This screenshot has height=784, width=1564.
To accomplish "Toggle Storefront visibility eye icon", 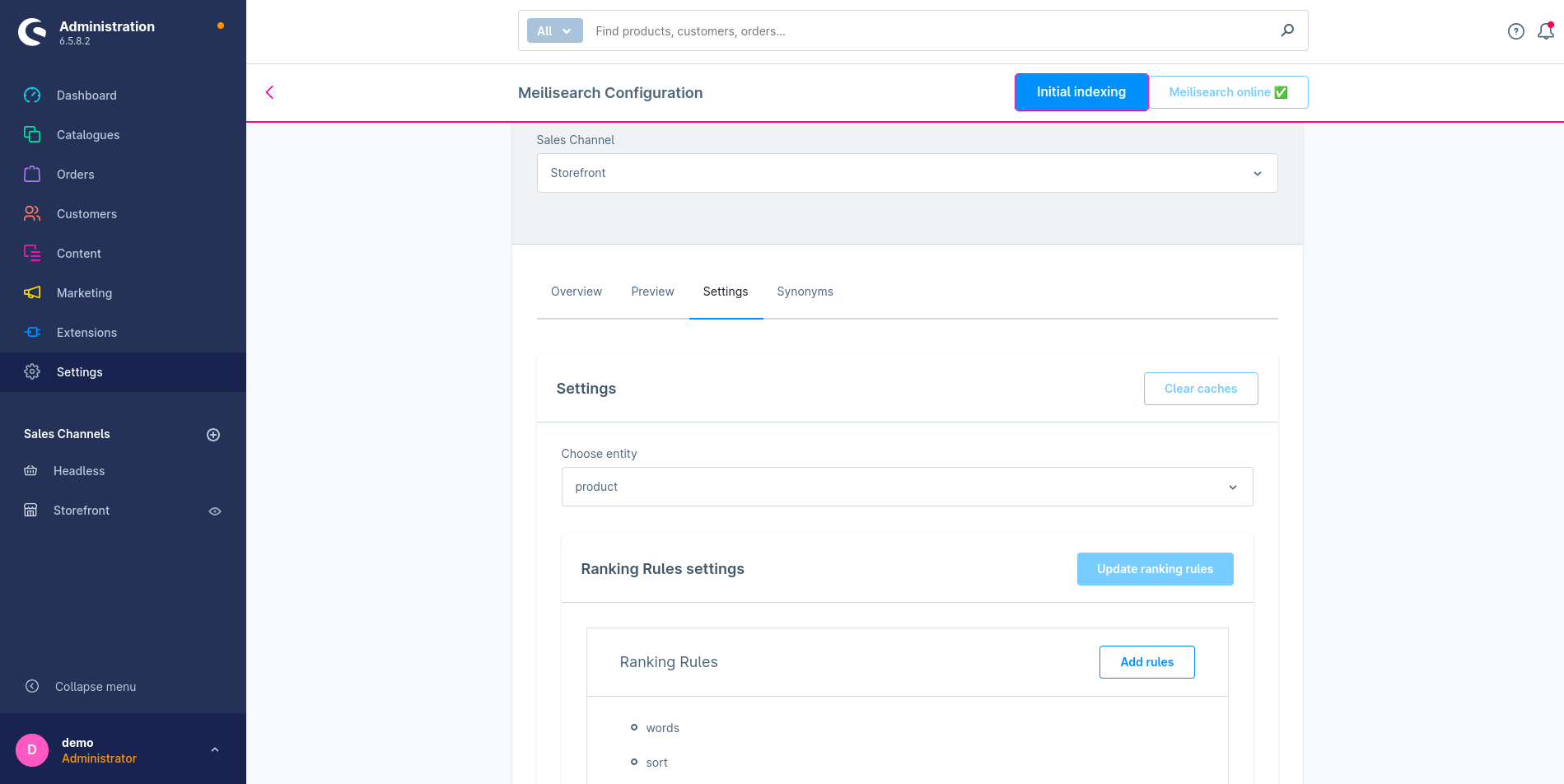I will coord(215,511).
